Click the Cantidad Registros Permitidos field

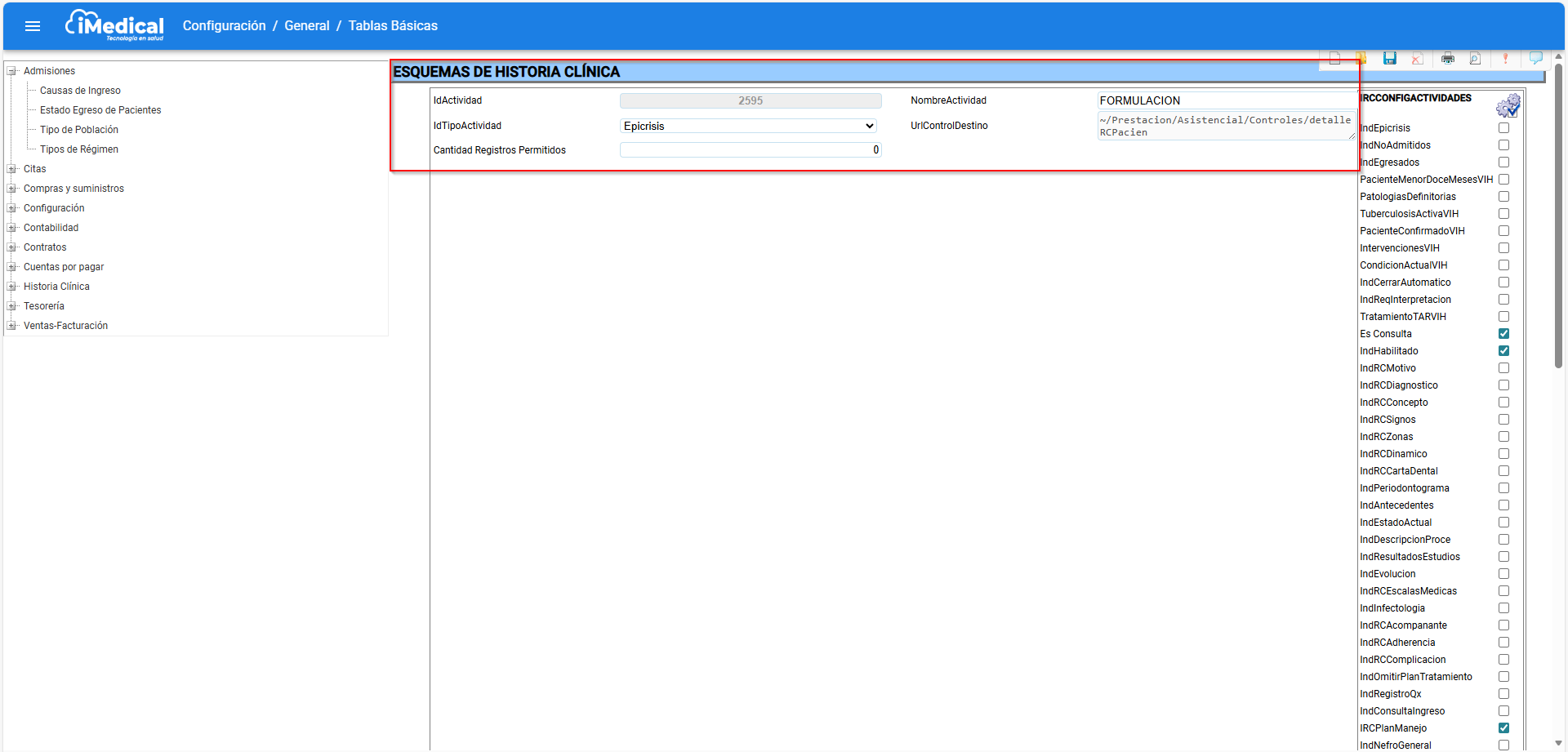pyautogui.click(x=750, y=150)
